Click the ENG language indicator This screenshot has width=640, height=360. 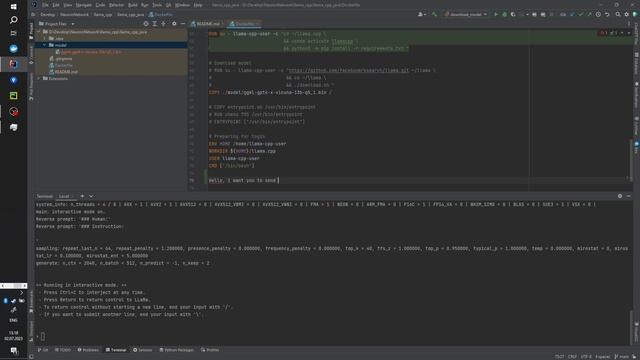[x=13, y=320]
